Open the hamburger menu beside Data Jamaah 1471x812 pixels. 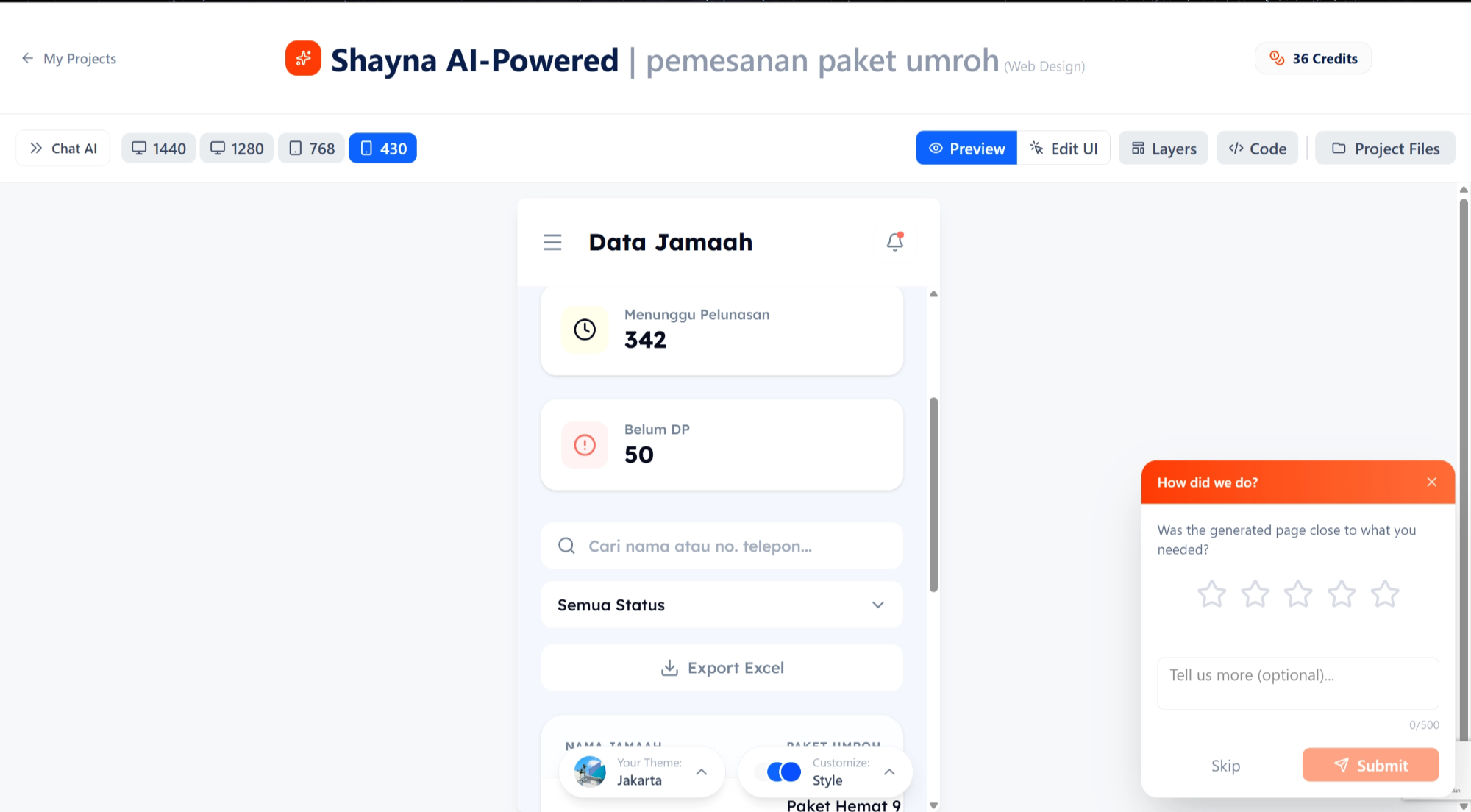[552, 242]
